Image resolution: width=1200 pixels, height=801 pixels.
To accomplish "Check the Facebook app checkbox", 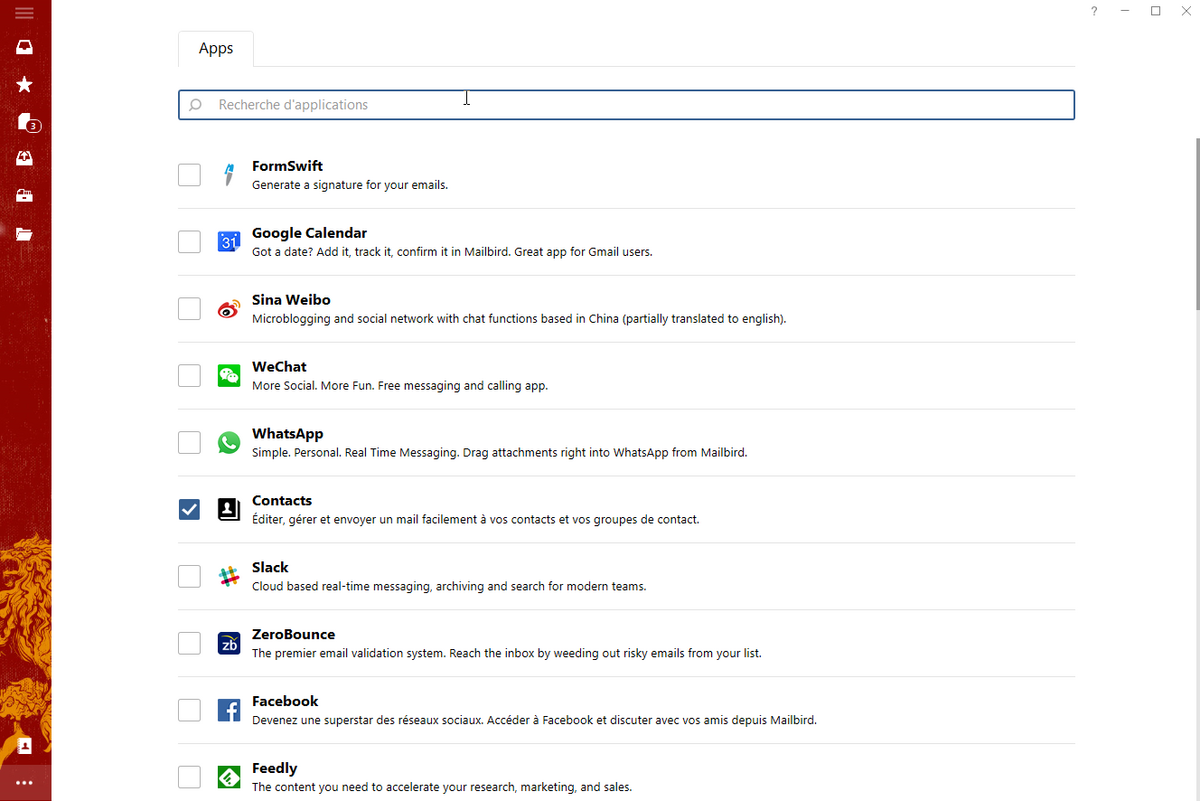I will pos(189,711).
